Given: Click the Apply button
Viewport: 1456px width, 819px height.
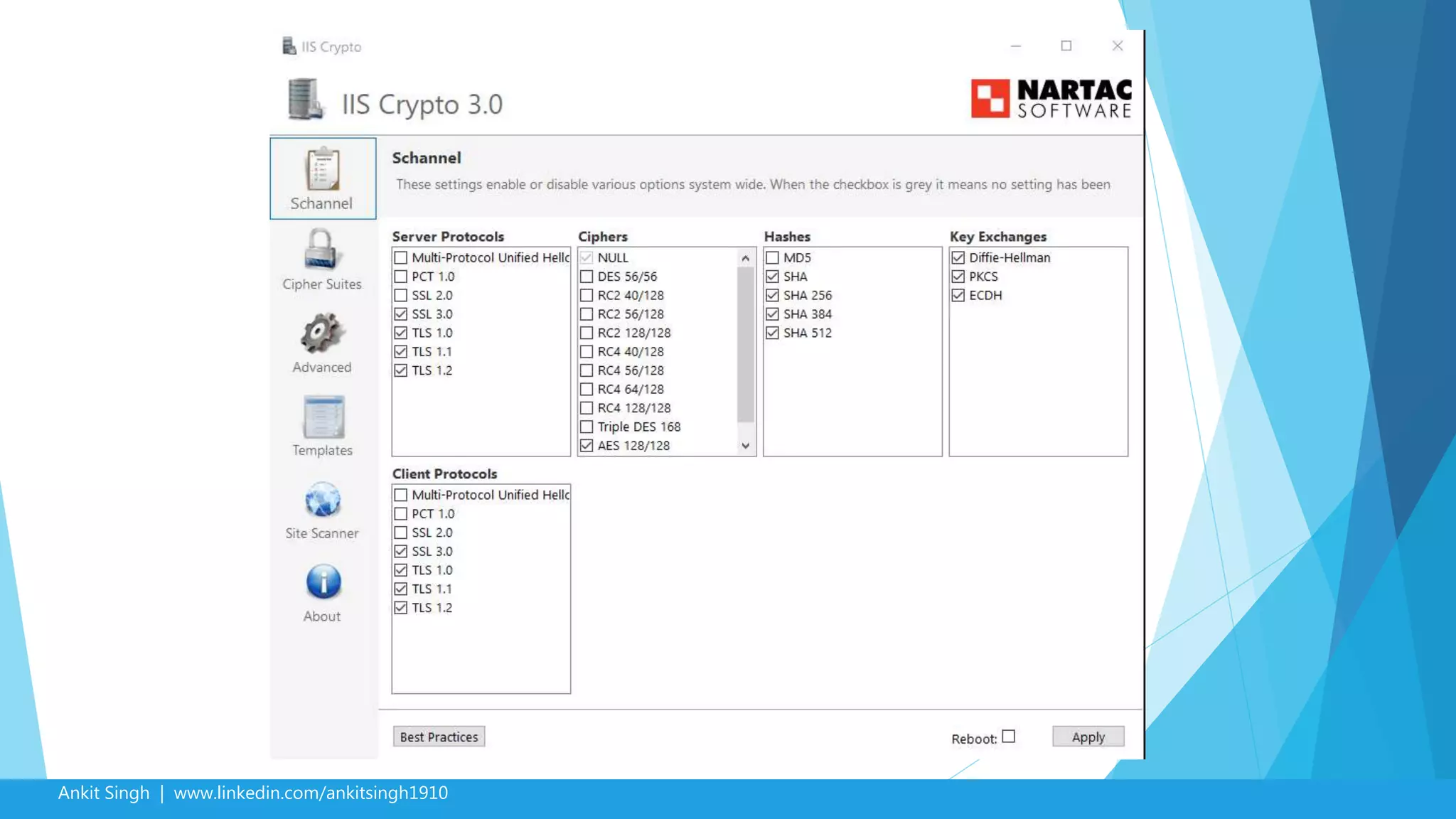Looking at the screenshot, I should (x=1088, y=737).
